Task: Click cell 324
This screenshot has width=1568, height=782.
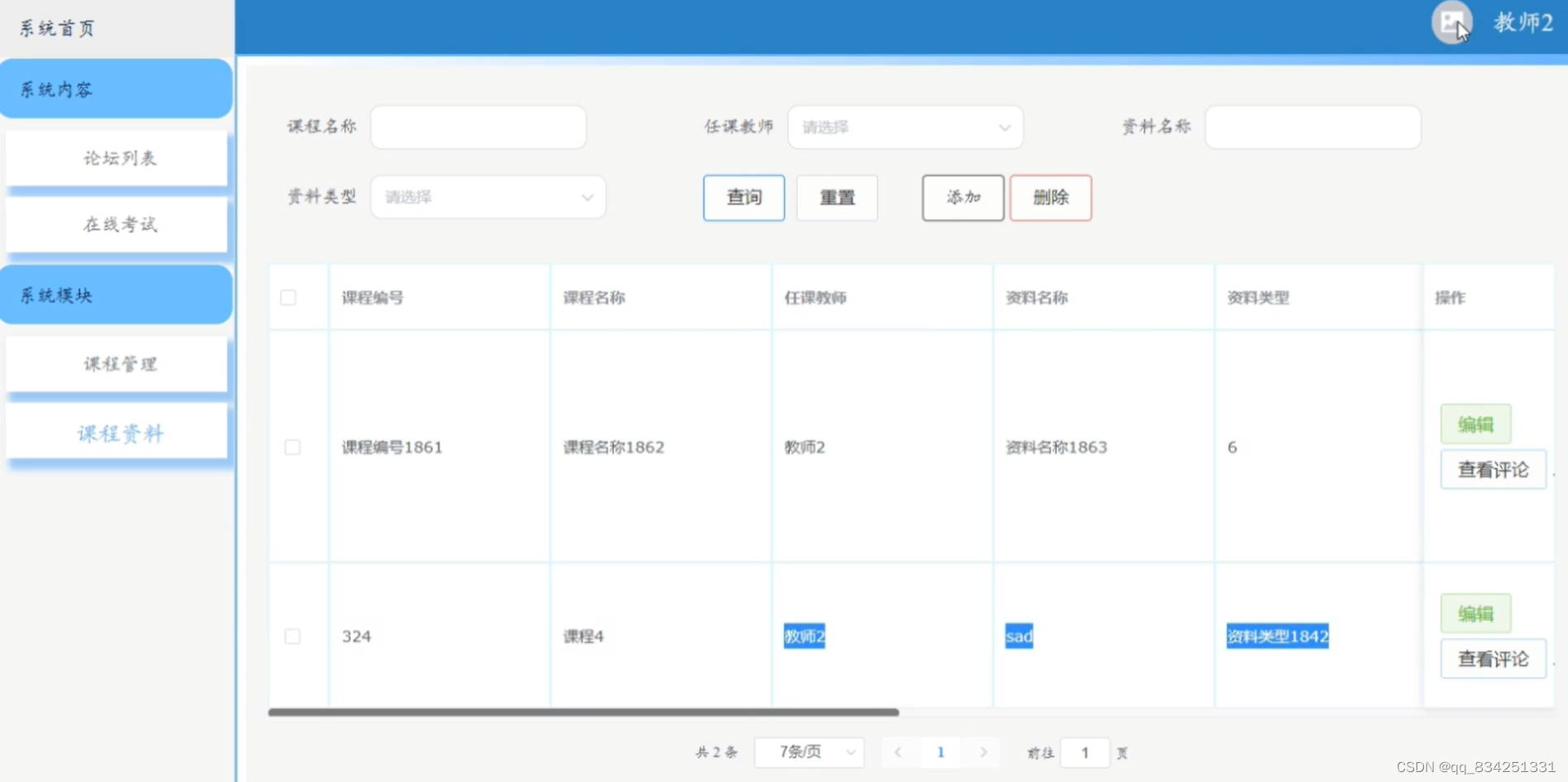Action: (x=357, y=636)
